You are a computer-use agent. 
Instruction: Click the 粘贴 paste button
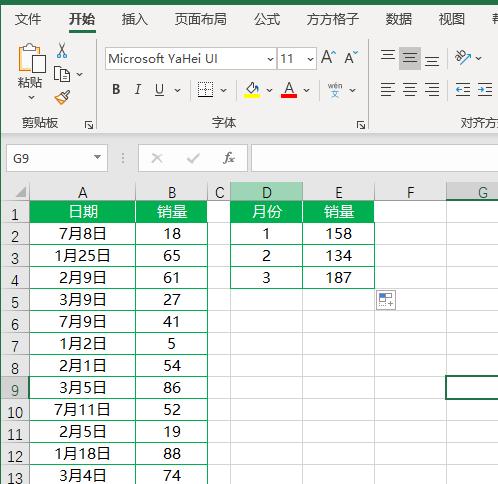coord(30,72)
